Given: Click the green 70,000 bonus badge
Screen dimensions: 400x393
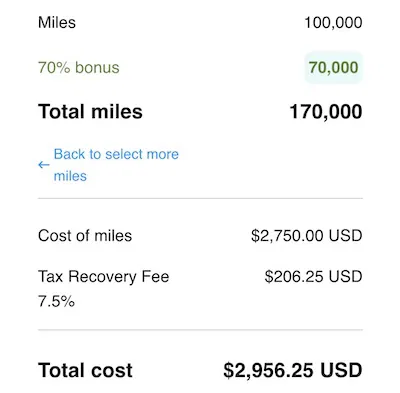Looking at the screenshot, I should (x=333, y=67).
